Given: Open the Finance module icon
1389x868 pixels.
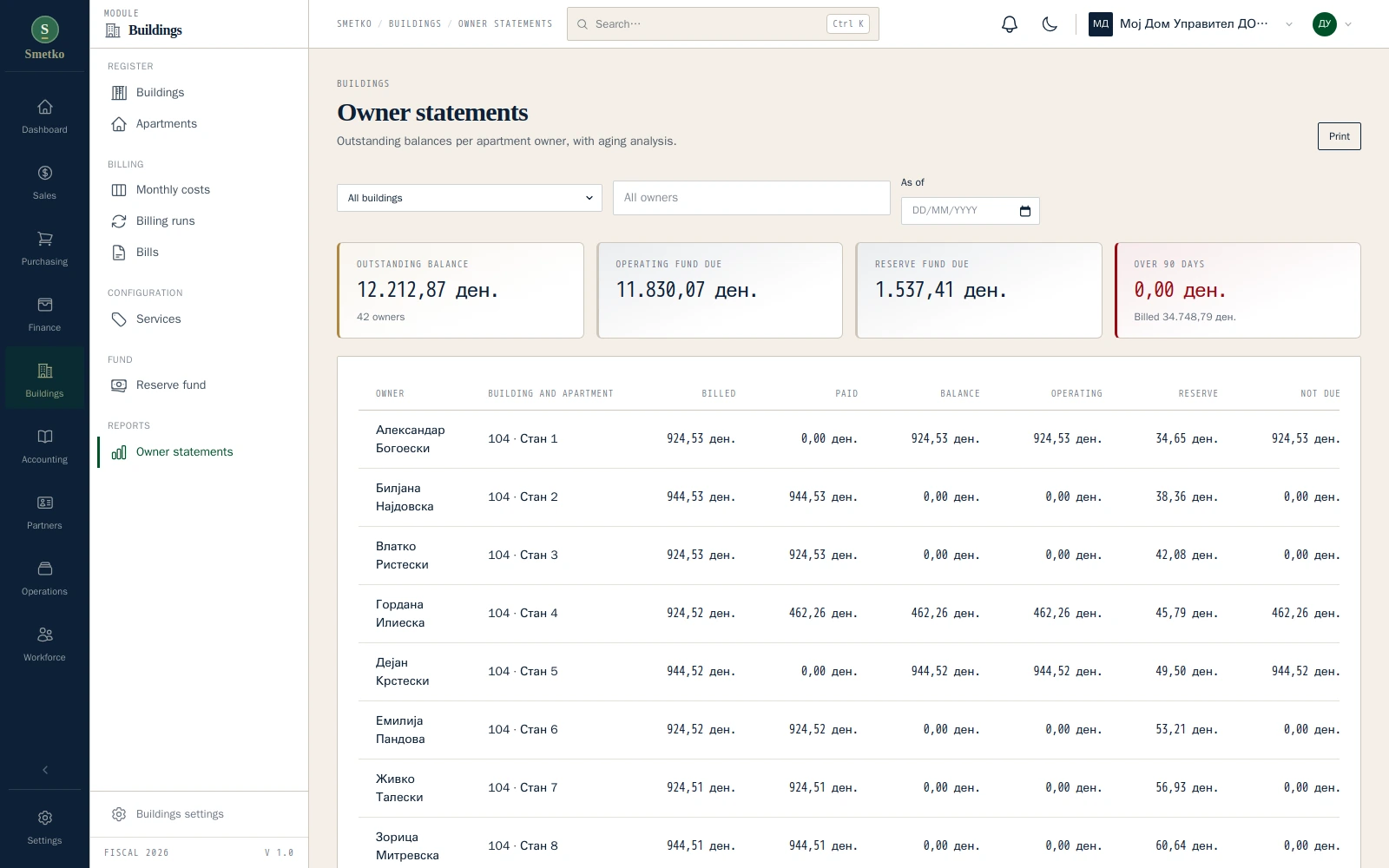Looking at the screenshot, I should pyautogui.click(x=45, y=305).
